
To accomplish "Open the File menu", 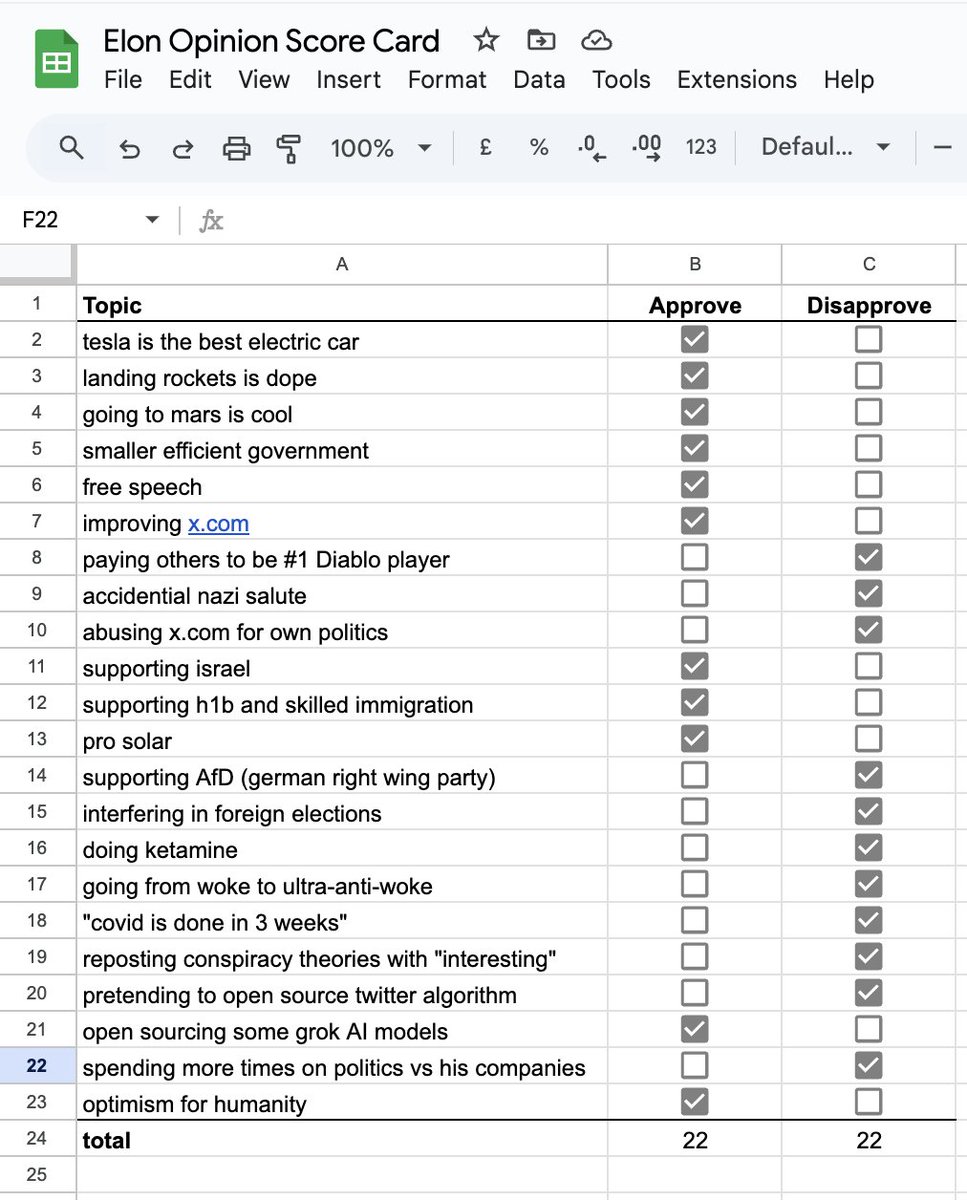I will tap(123, 80).
